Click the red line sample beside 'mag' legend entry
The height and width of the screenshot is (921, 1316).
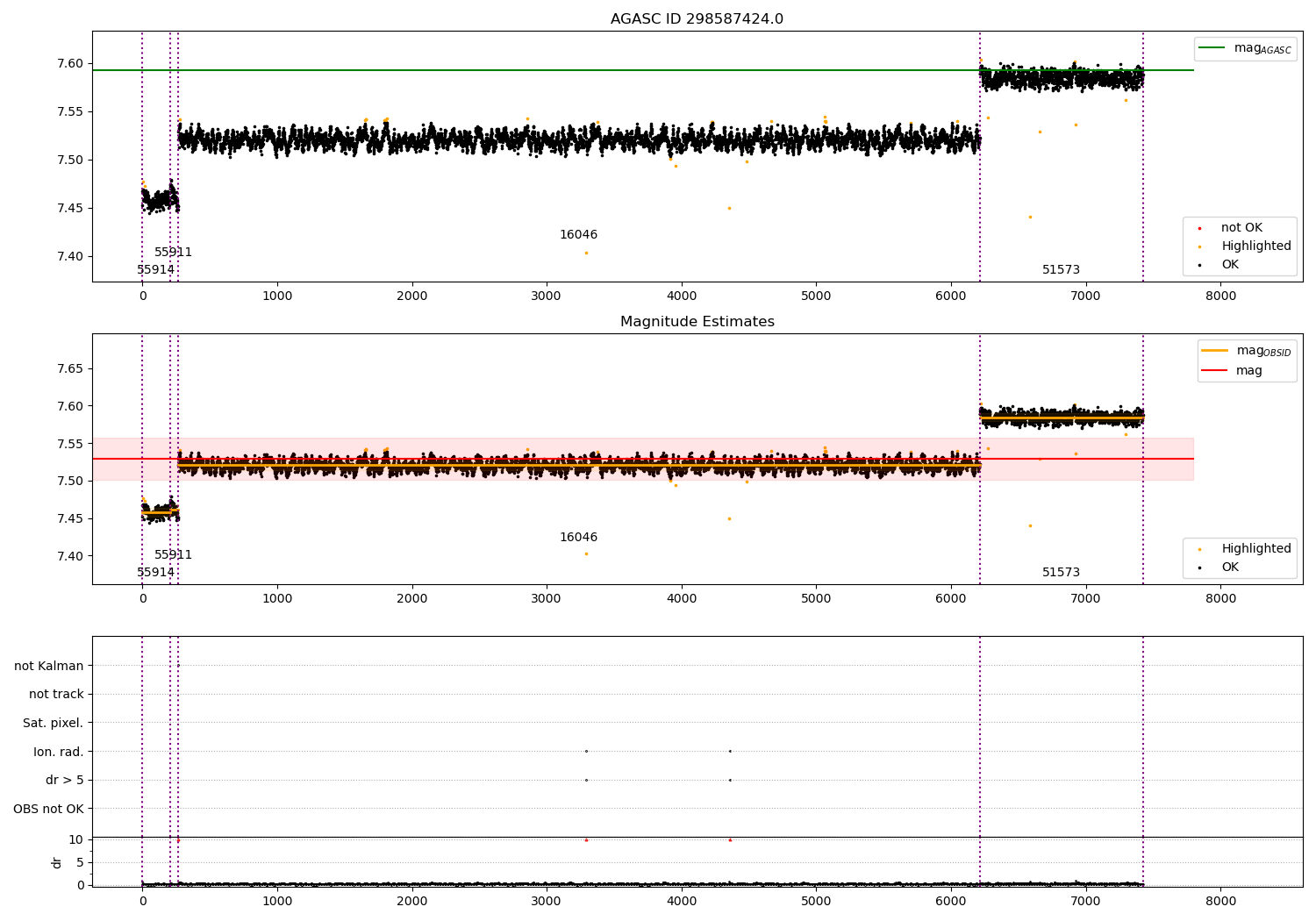coord(1214,371)
